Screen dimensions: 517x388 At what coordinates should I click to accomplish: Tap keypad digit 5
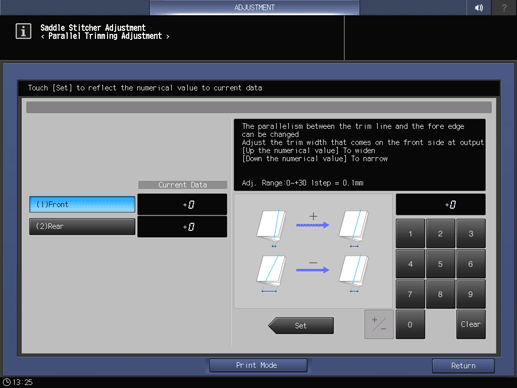[x=440, y=264]
